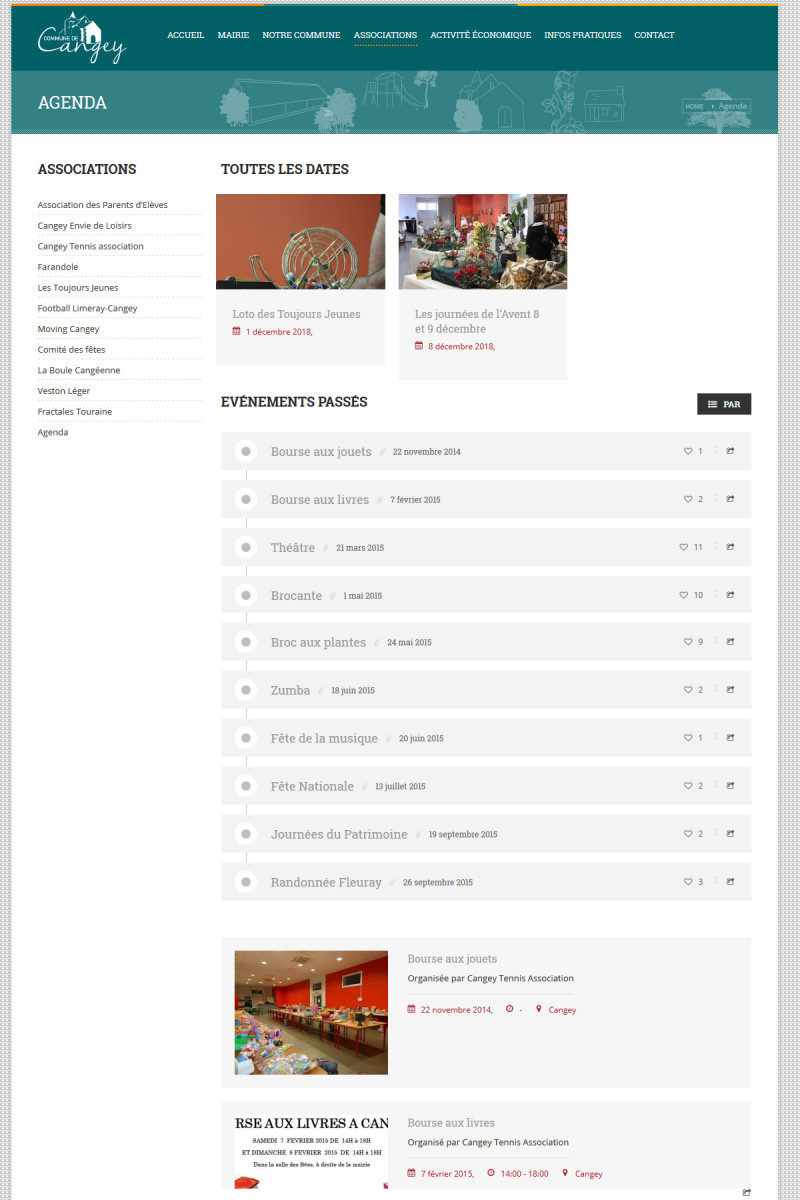
Task: Toggle the Journées du Patrimoine timeline dot
Action: 246,834
